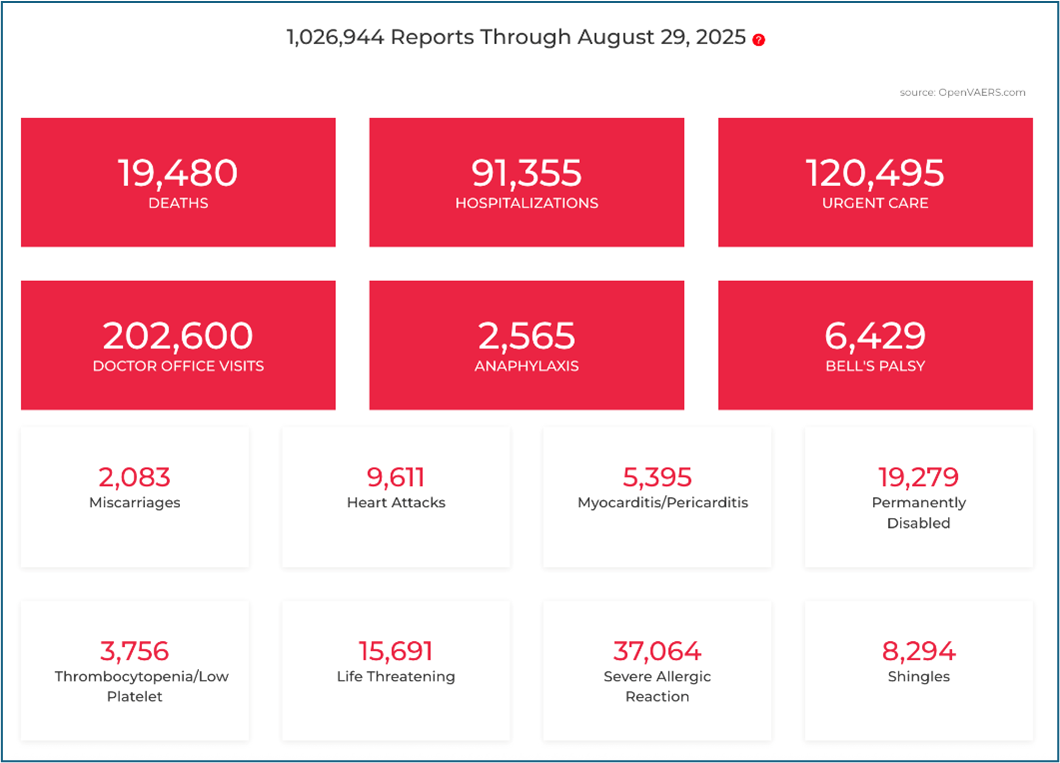Viewport: 1060px width, 763px height.
Task: Click the 202,600 Doctor Office Visits tile
Action: pos(178,345)
